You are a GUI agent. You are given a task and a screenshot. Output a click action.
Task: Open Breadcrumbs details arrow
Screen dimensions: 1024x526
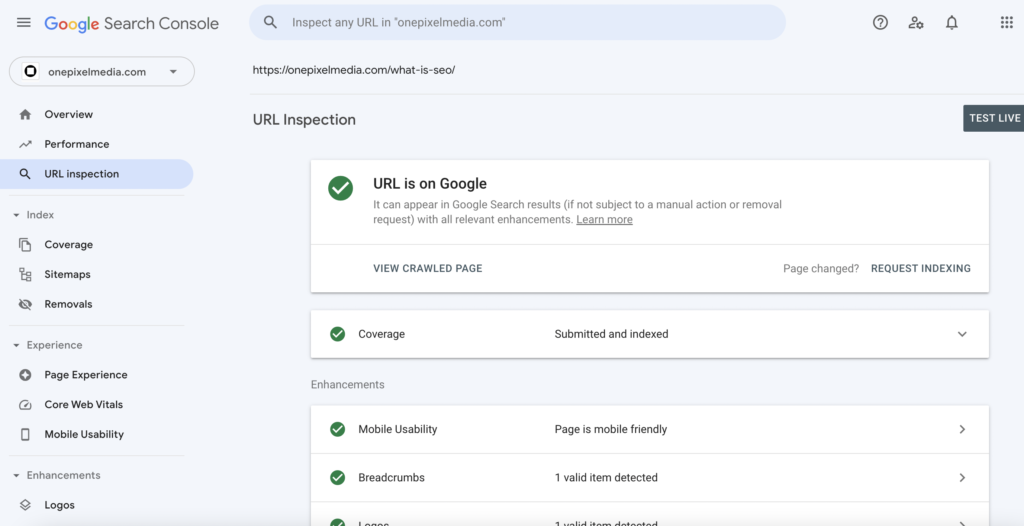(962, 478)
